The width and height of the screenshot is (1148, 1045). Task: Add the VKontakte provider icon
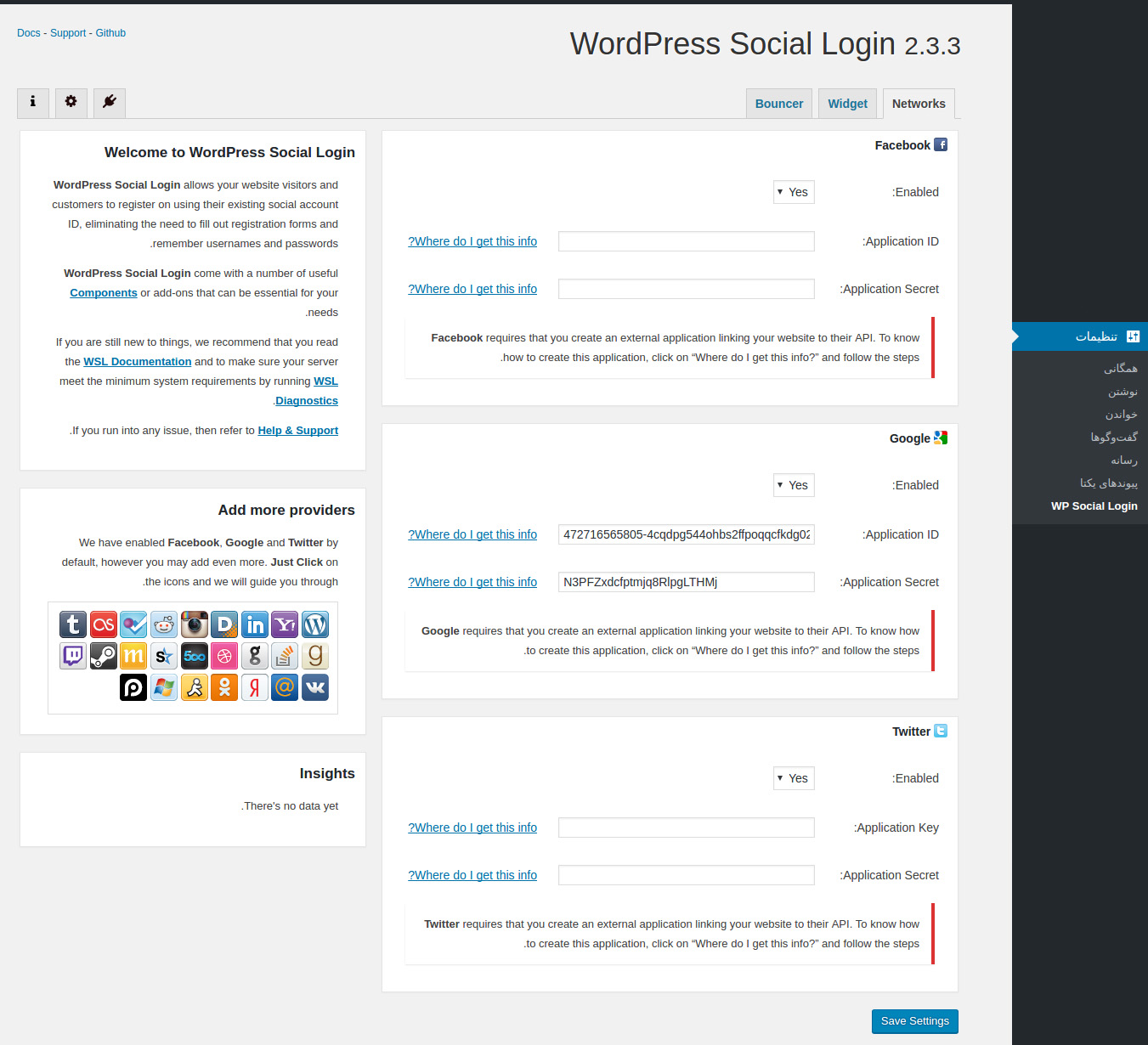[x=315, y=687]
